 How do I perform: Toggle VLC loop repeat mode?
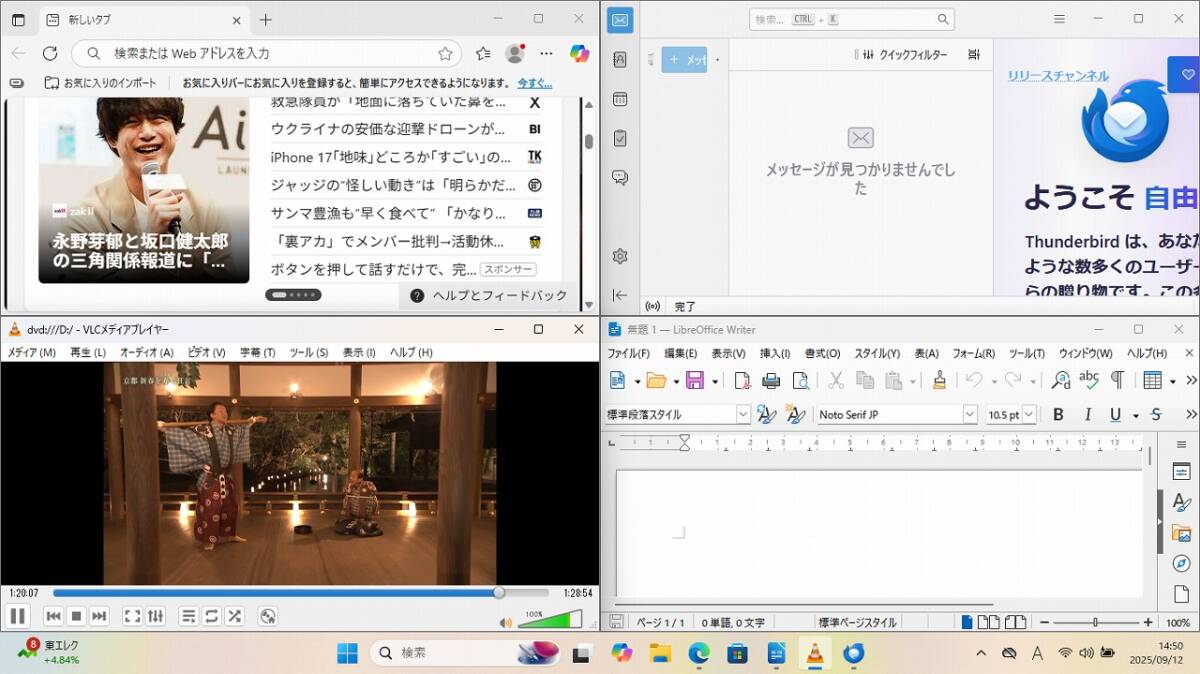211,616
